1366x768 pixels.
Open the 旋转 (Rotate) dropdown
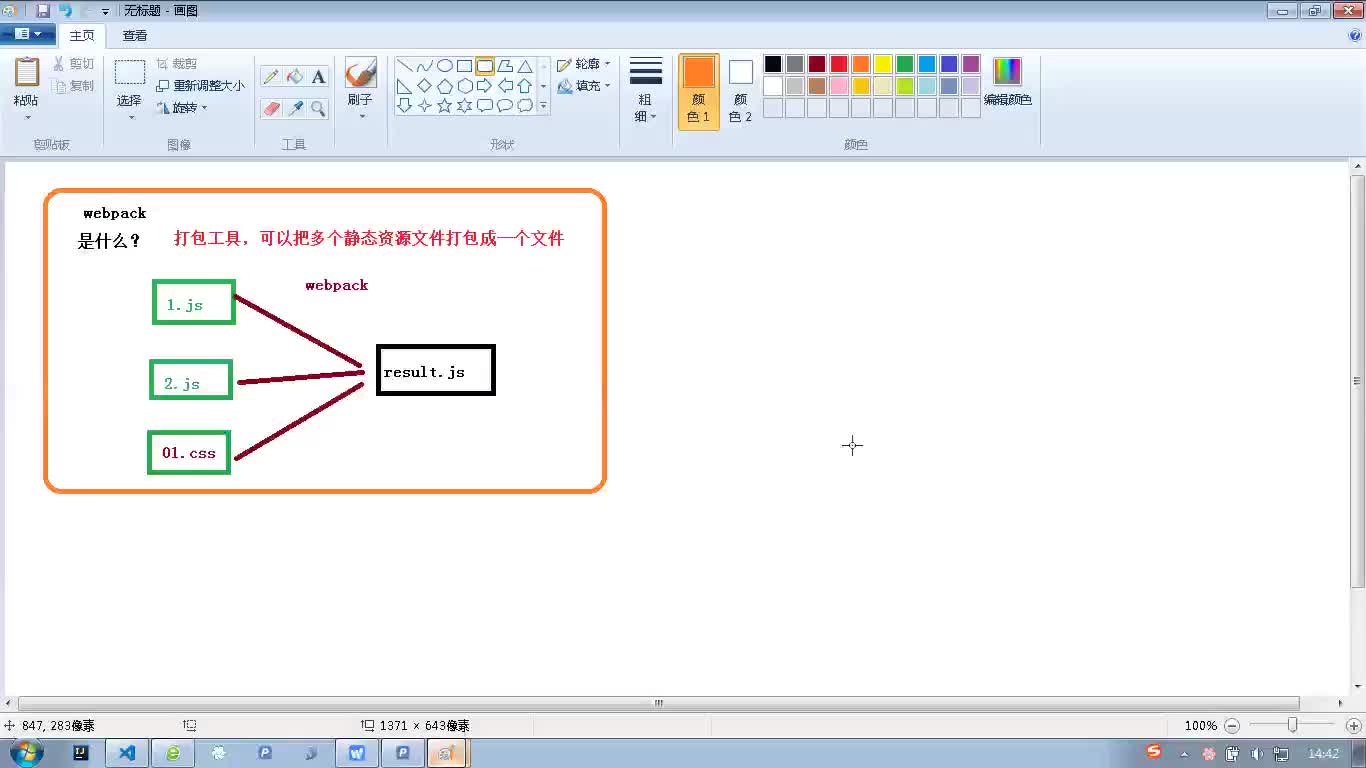[182, 108]
